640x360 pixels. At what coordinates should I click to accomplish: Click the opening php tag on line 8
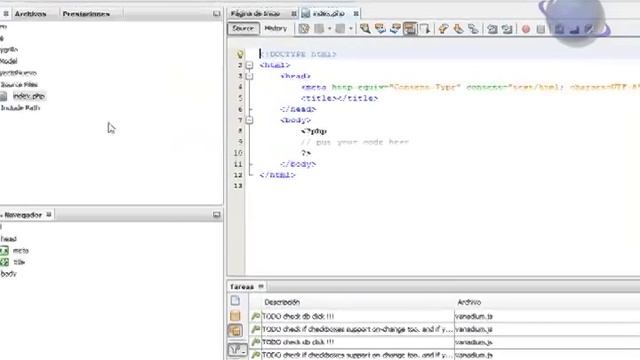click(x=314, y=131)
